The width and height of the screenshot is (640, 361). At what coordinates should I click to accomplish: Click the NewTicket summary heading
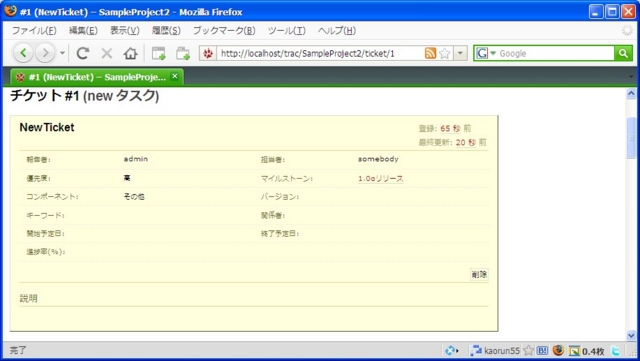tap(47, 127)
